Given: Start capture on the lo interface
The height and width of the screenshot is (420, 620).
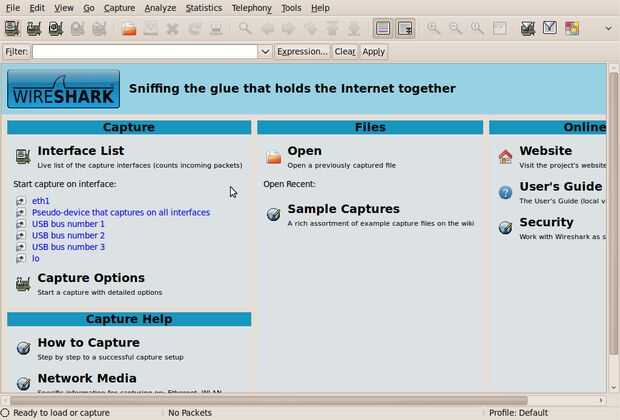Looking at the screenshot, I should [36, 258].
